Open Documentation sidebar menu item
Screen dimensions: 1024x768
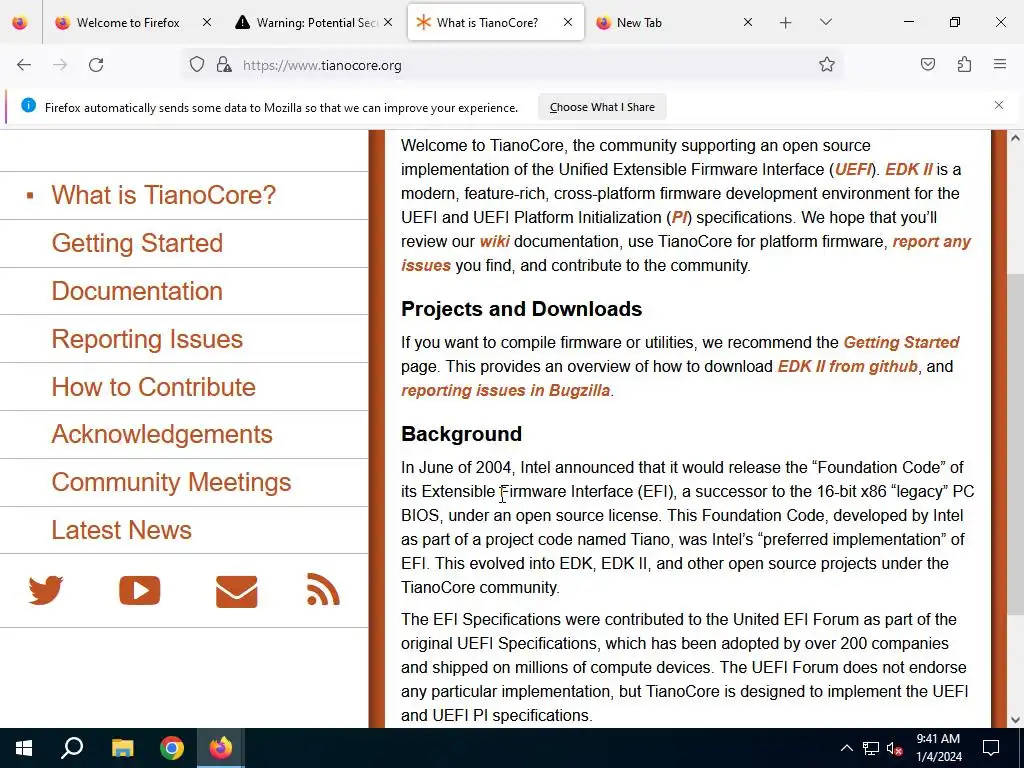137,291
